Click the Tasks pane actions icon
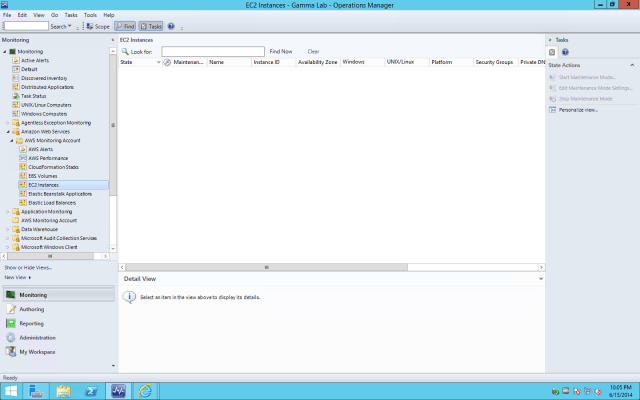 point(552,52)
